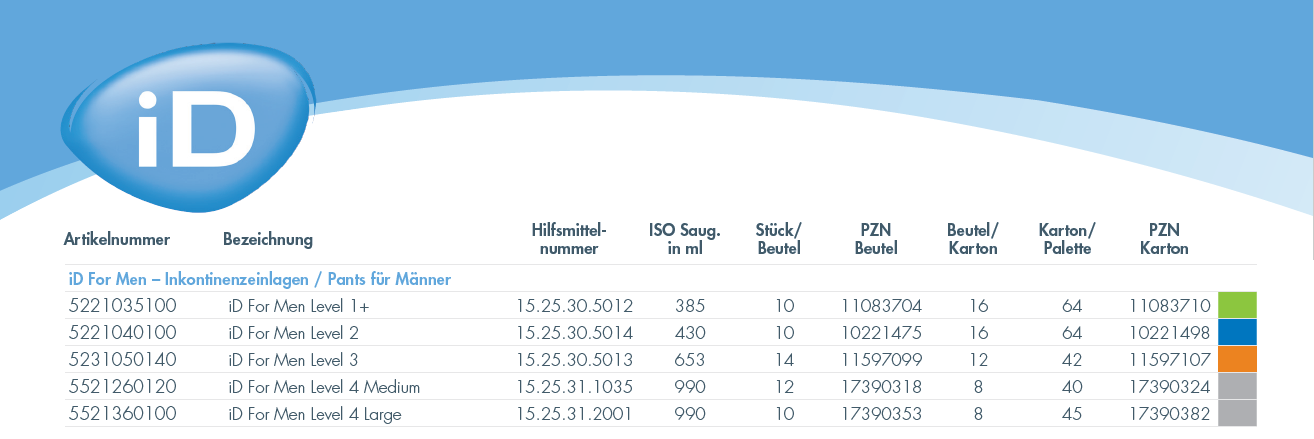
Task: Click the Hilfsmittelnummer column header
Action: coord(569,239)
